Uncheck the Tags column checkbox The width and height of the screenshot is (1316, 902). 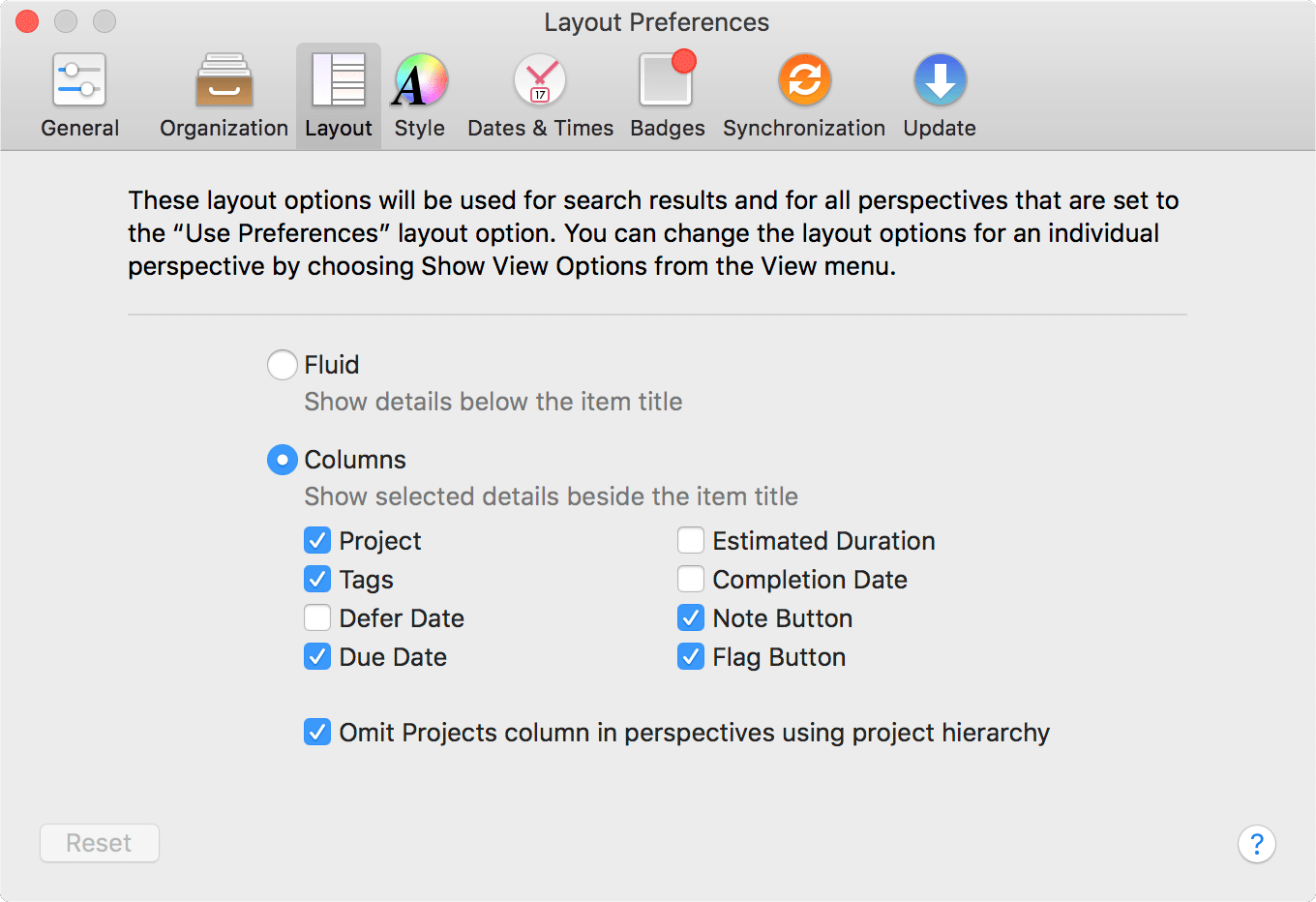pyautogui.click(x=317, y=579)
